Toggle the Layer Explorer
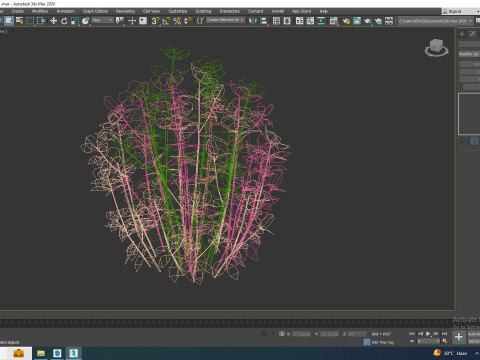Image resolution: width=480 pixels, height=360 pixels. [x=287, y=21]
